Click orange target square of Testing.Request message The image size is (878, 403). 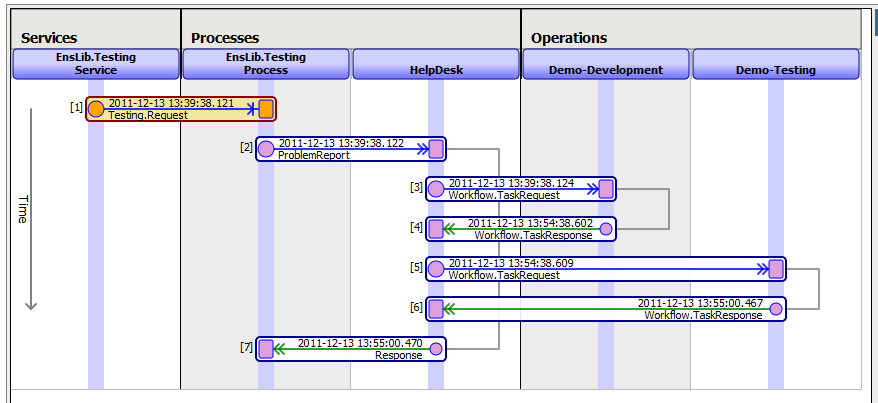(266, 109)
